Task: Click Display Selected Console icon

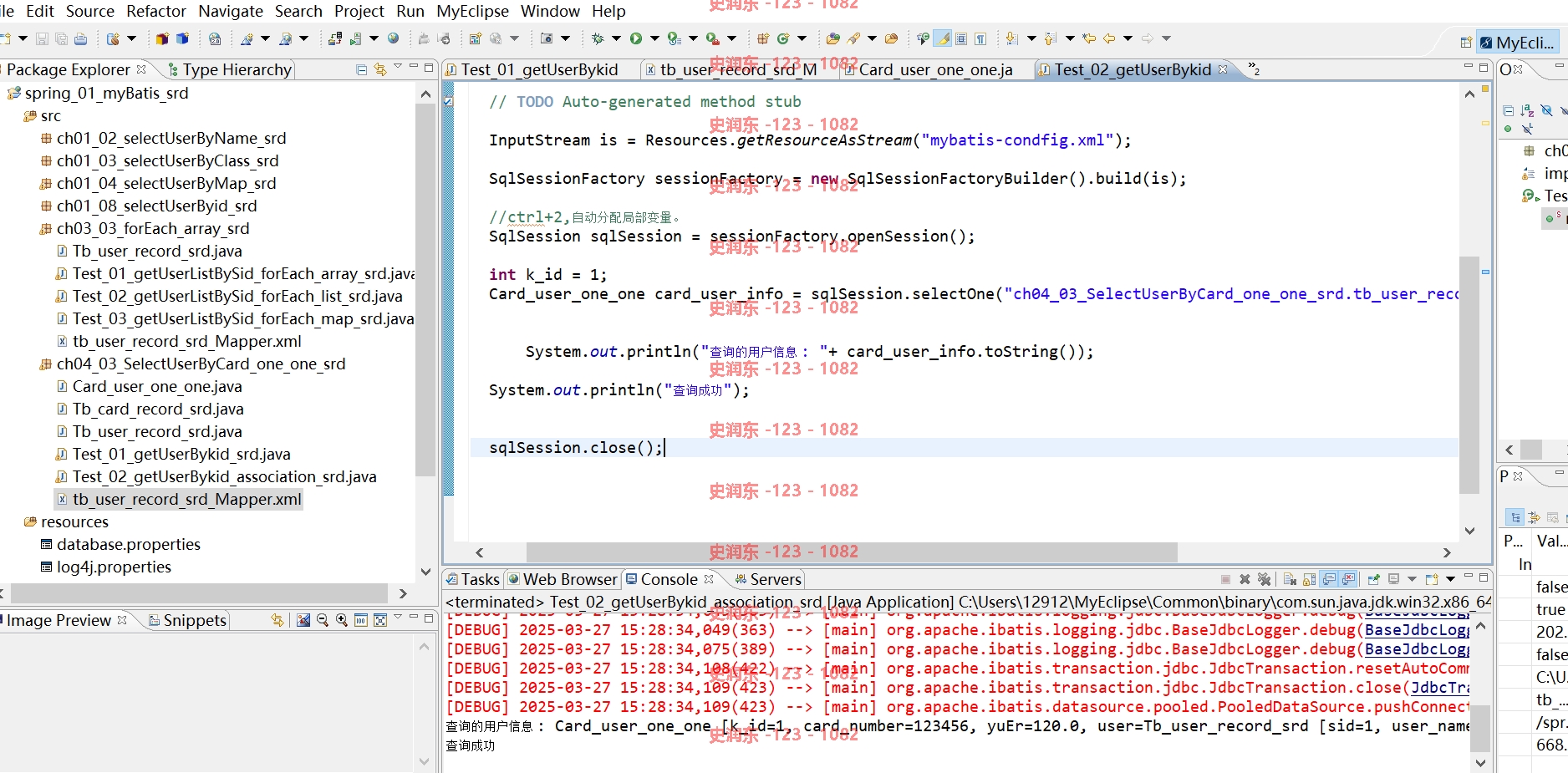Action: [1393, 579]
